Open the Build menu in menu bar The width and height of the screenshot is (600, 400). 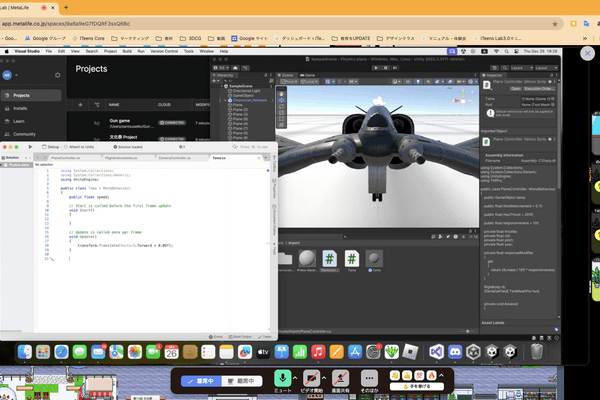click(127, 51)
